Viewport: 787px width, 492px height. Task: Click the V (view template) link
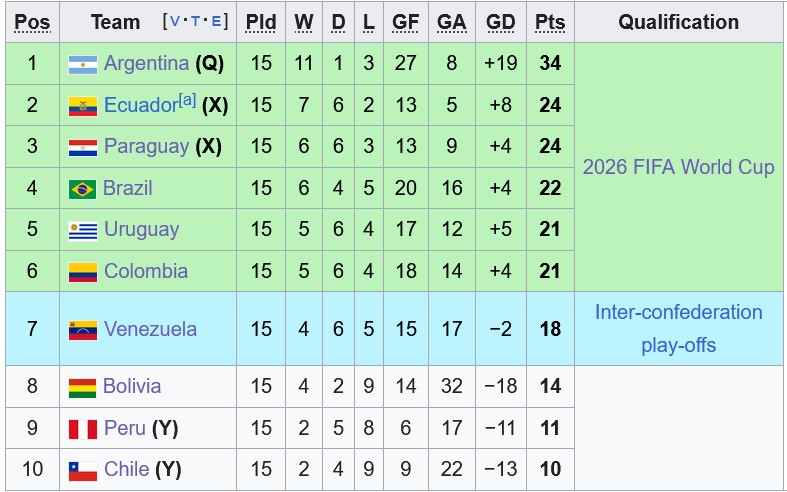coord(176,22)
